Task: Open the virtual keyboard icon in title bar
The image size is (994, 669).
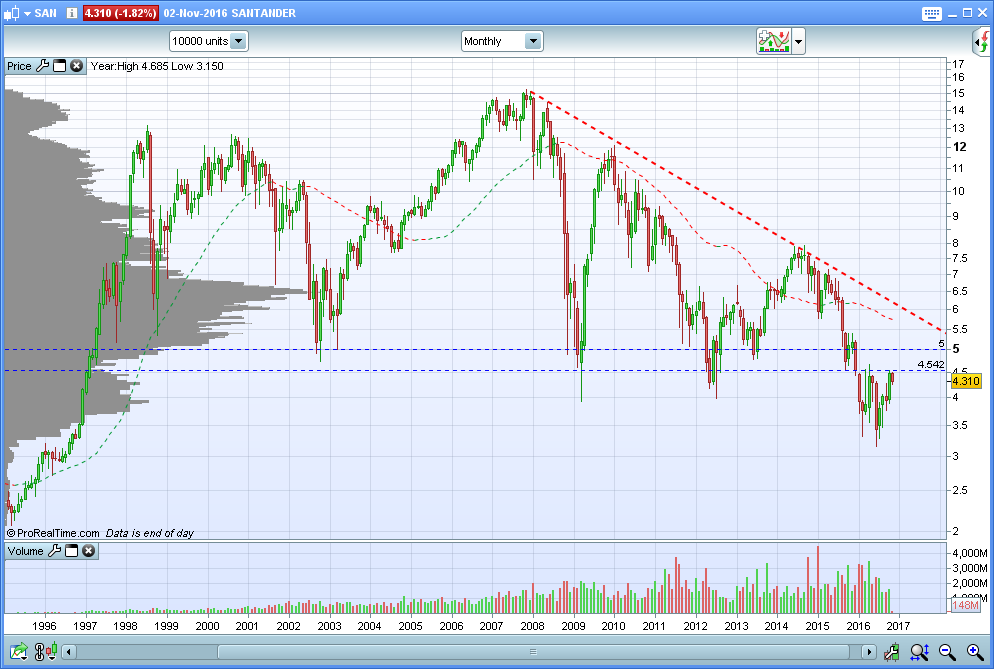Action: 931,13
